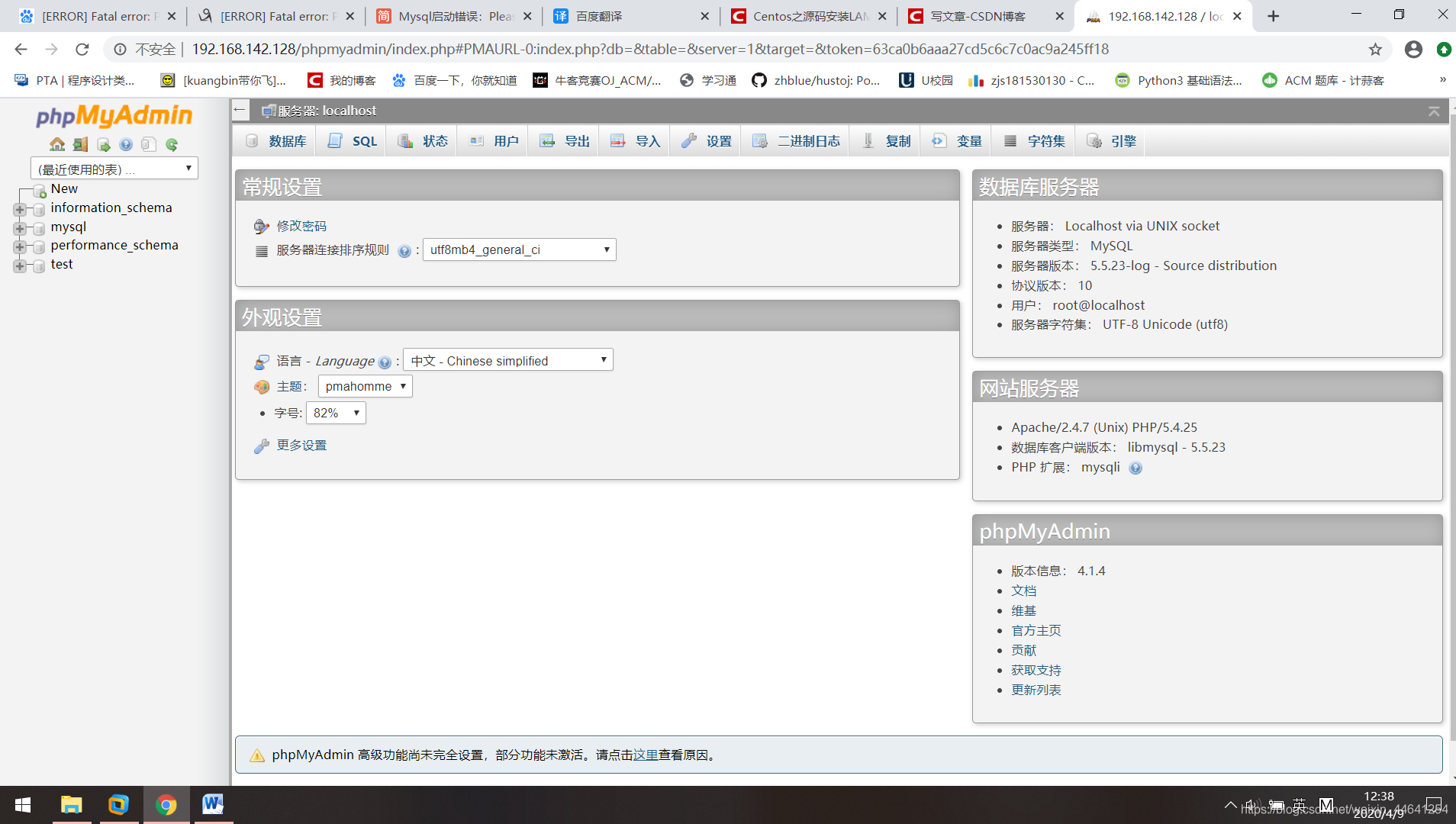Open the recently used tables dropdown
The width and height of the screenshot is (1456, 824).
[x=114, y=169]
